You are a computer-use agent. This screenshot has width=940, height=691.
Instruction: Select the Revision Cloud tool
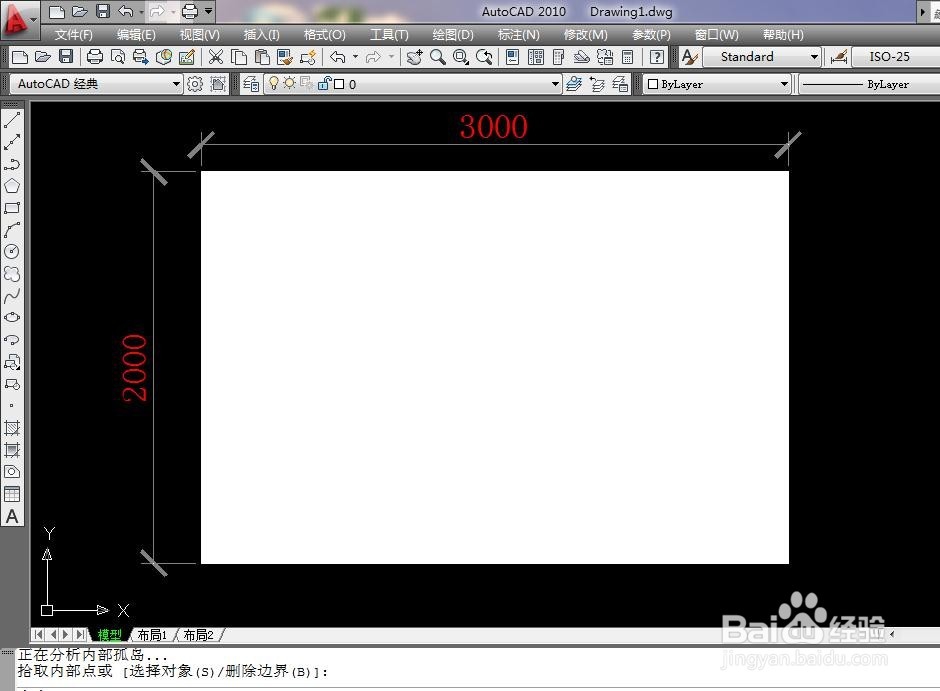click(12, 274)
